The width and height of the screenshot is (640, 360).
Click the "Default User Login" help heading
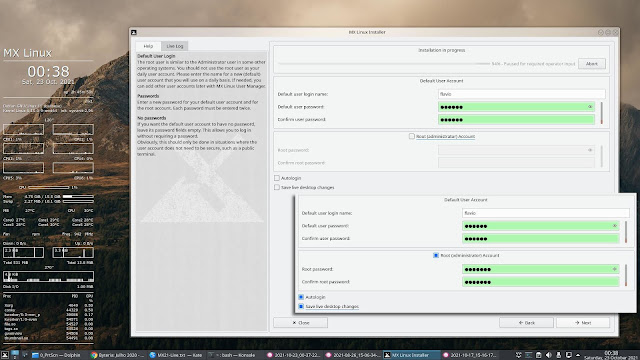156,56
